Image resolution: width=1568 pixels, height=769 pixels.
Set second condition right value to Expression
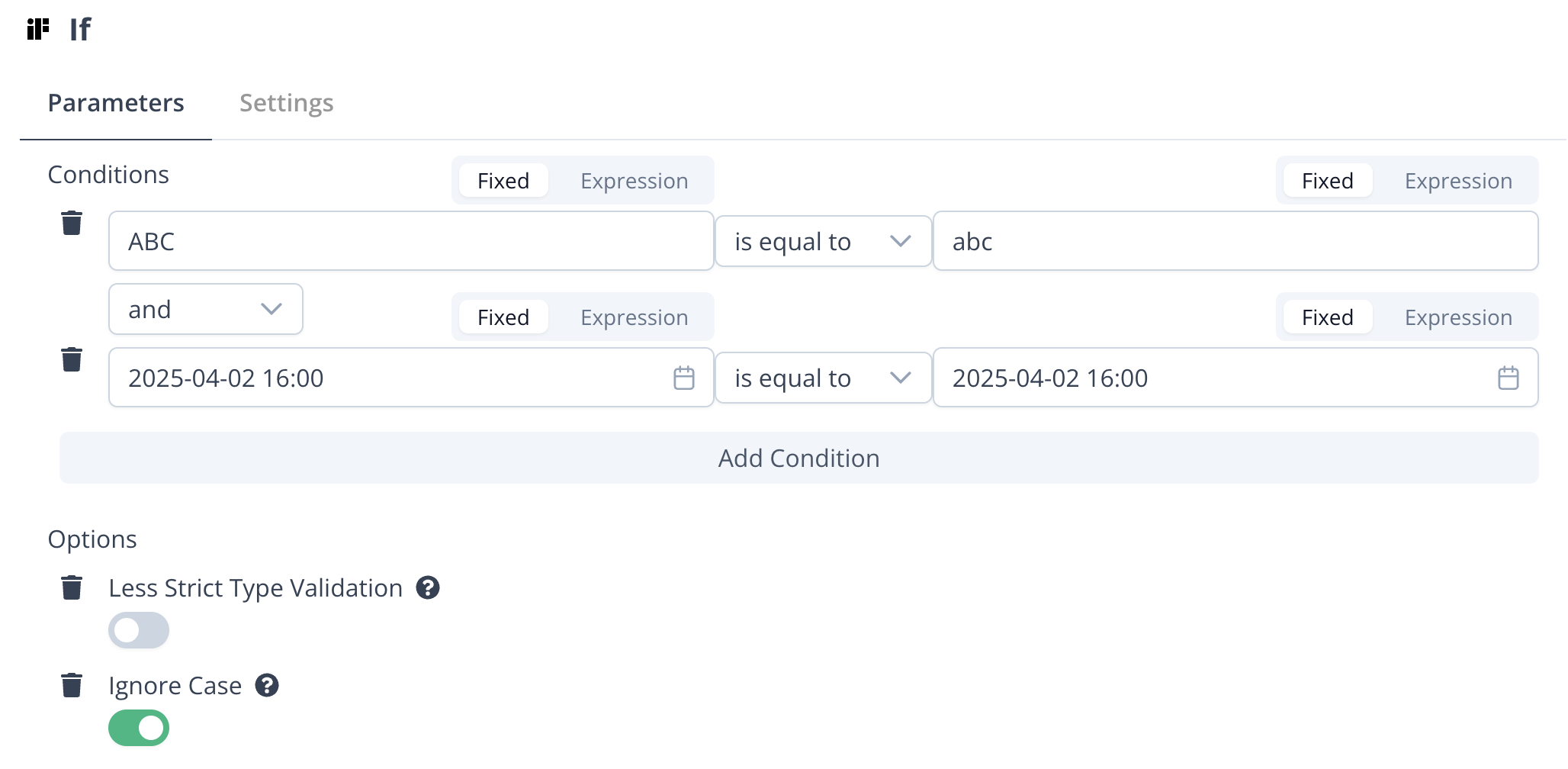[1458, 317]
